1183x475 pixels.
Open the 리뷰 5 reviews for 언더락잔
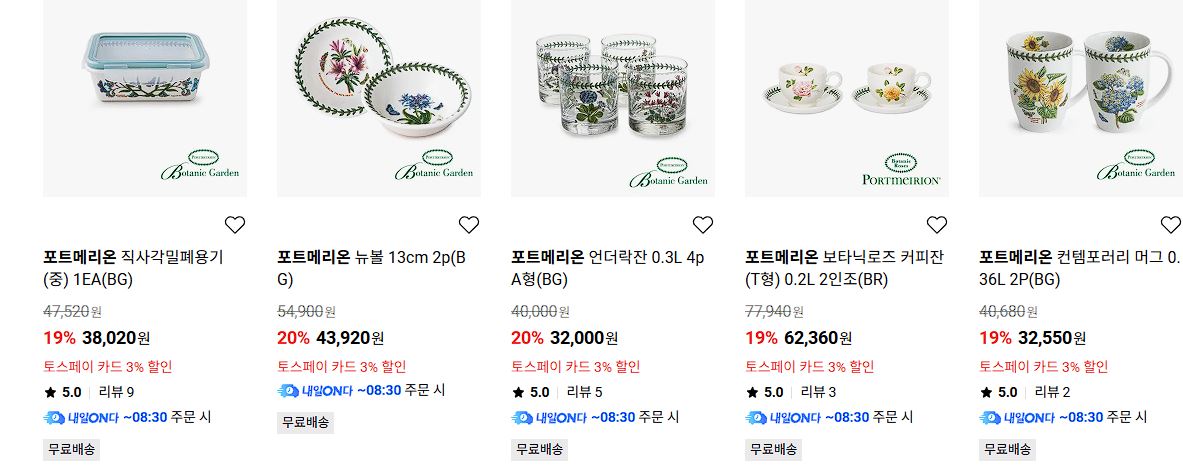(x=585, y=392)
